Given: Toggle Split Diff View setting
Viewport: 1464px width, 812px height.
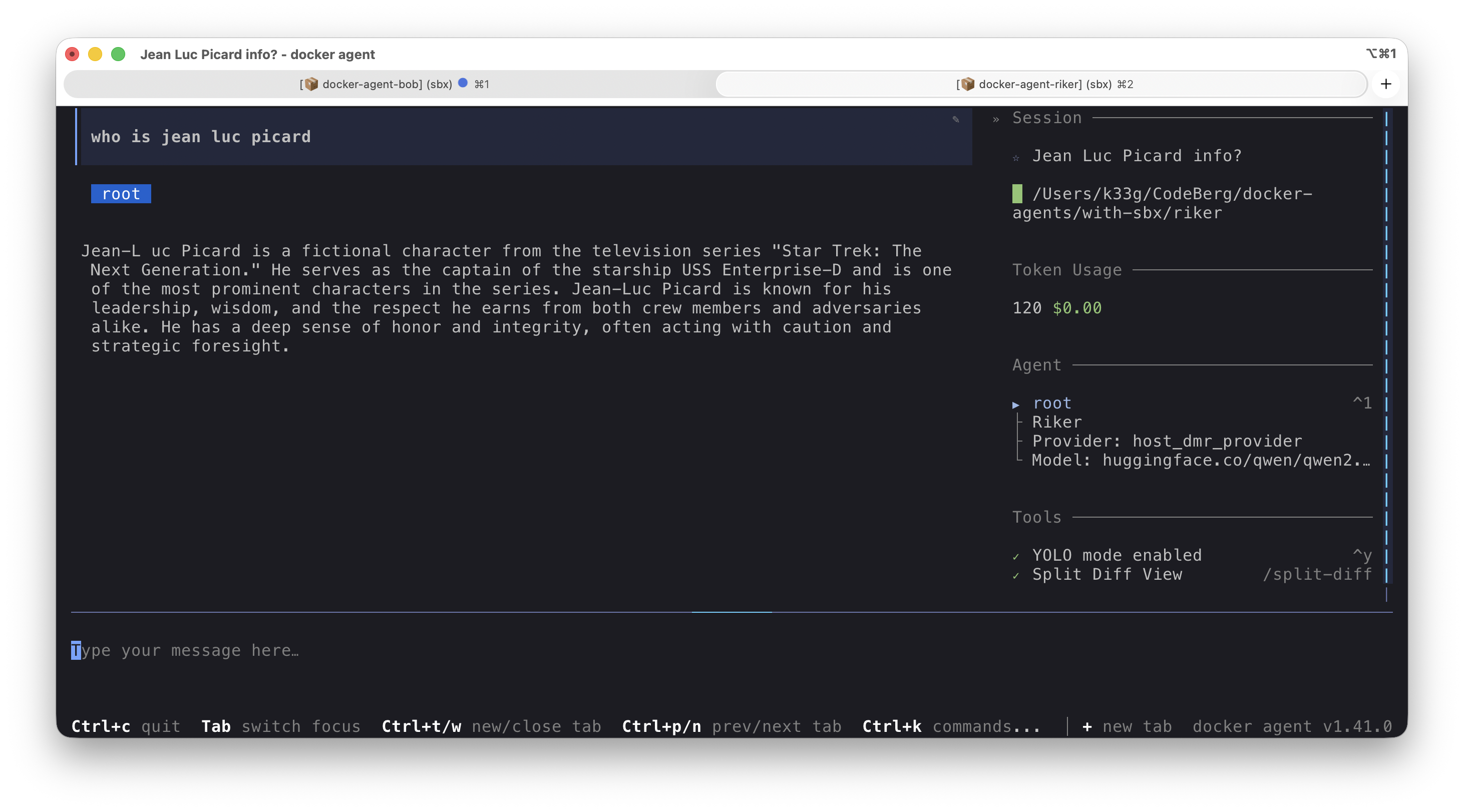Looking at the screenshot, I should point(1107,575).
